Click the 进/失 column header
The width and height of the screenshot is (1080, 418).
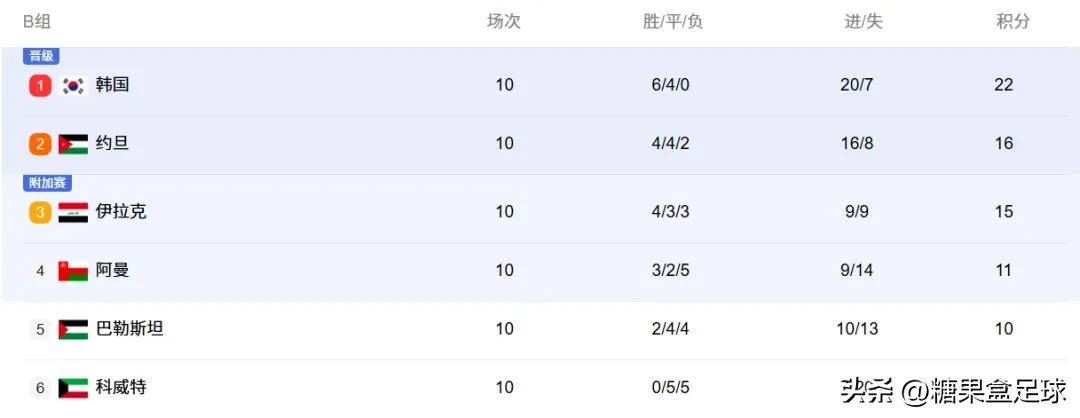point(864,22)
